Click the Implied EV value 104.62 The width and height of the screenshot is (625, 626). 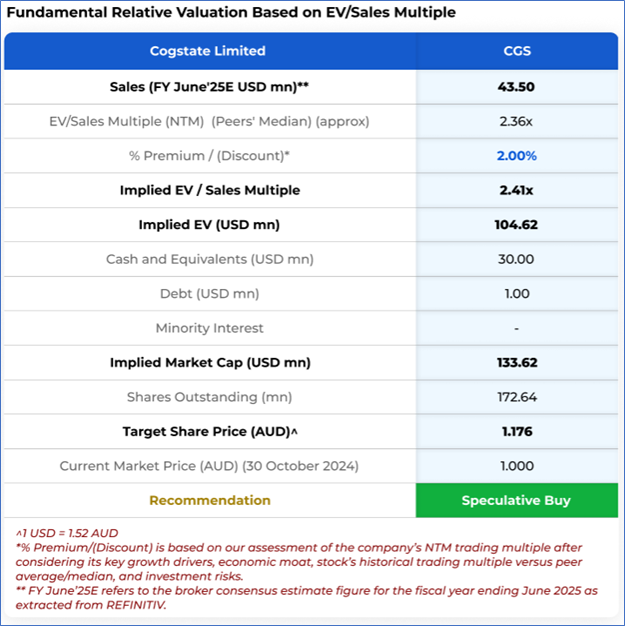[x=516, y=225]
